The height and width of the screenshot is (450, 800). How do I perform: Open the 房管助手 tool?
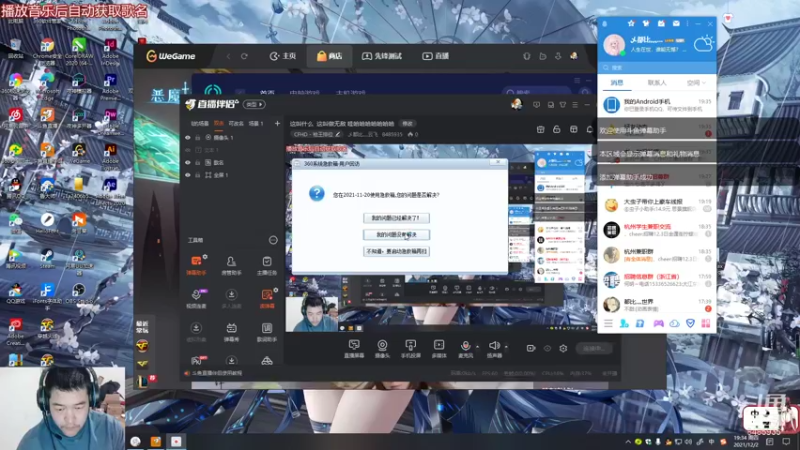tap(231, 261)
